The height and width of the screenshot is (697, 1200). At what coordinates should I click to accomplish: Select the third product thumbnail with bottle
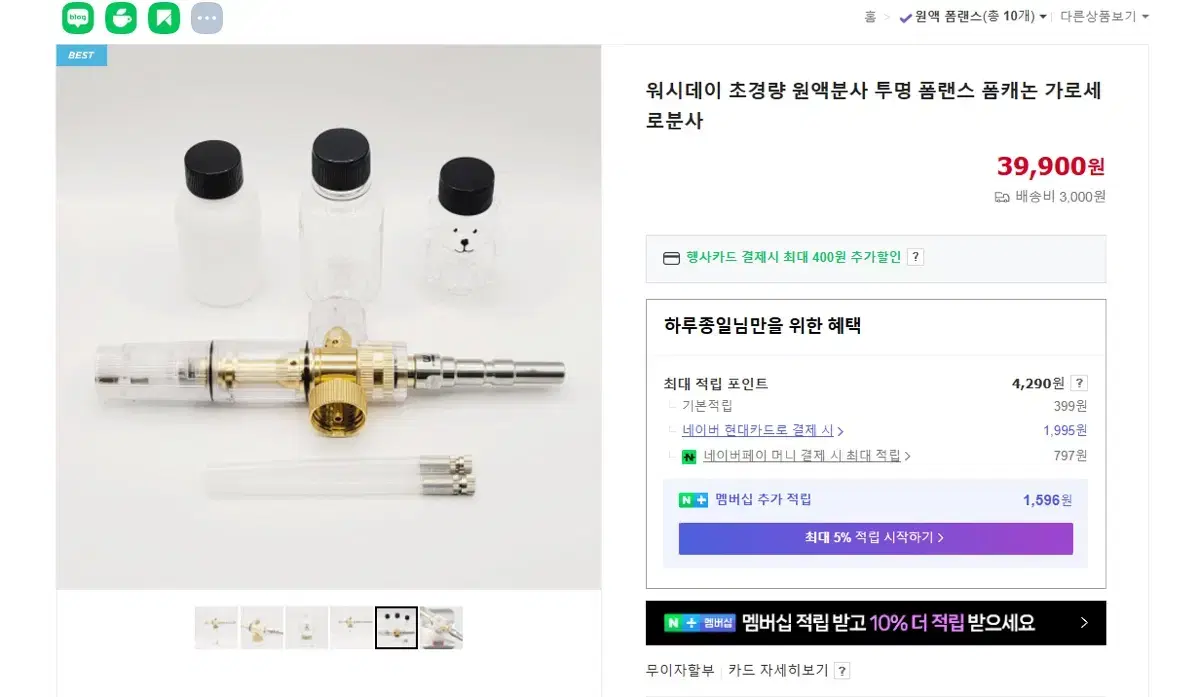click(x=306, y=628)
